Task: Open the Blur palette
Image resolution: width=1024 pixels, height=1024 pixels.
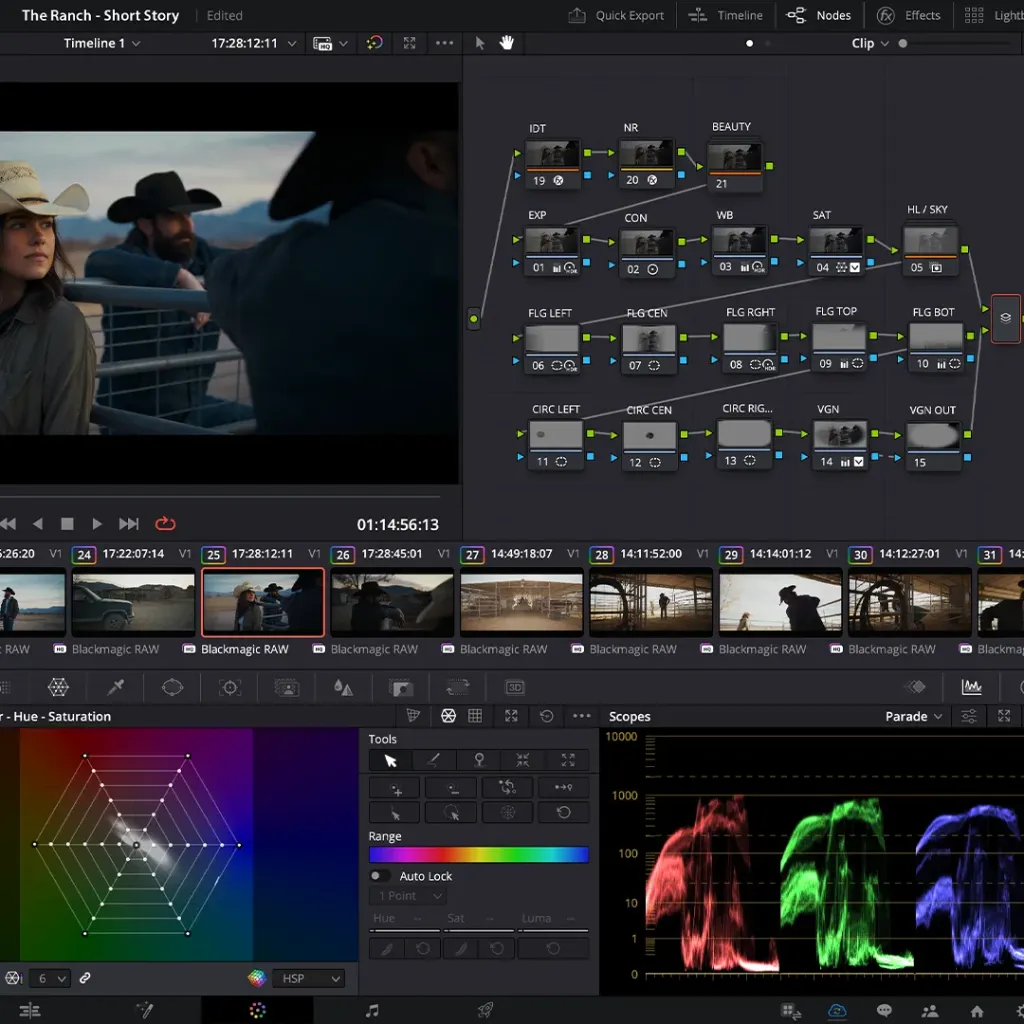Action: [x=343, y=687]
